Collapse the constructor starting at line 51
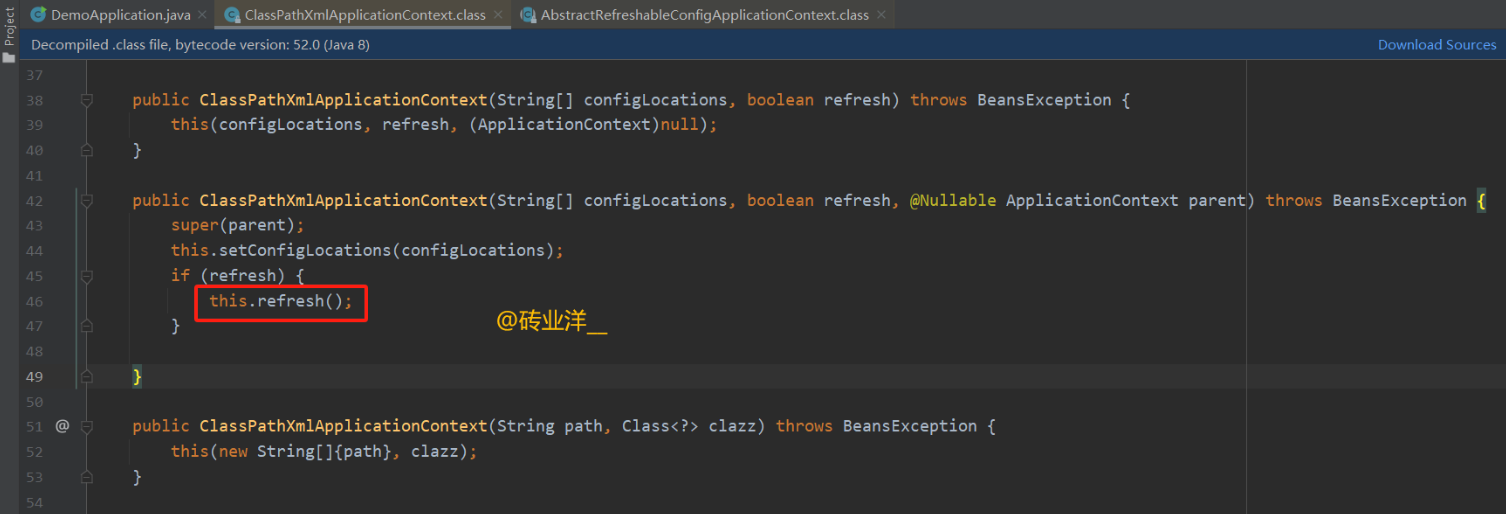 click(87, 426)
